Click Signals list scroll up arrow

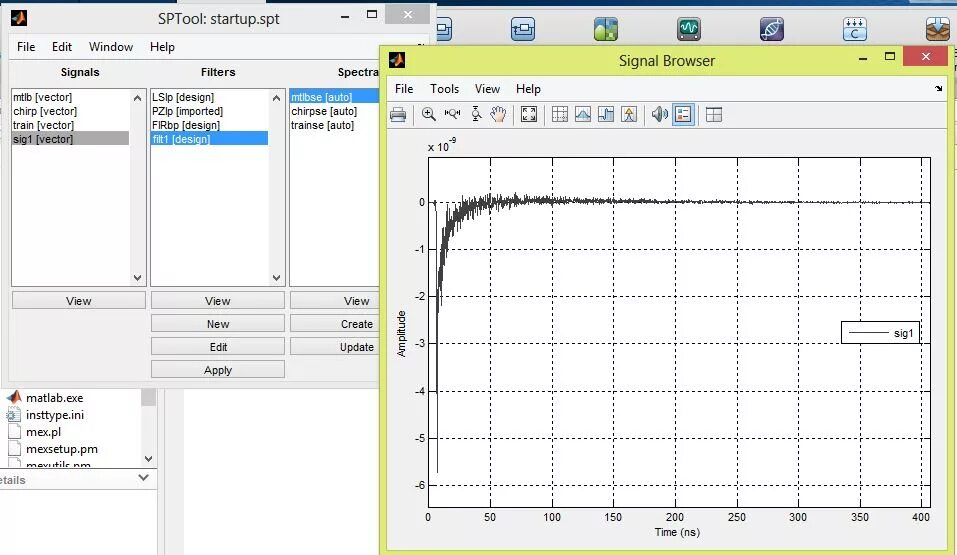tap(137, 98)
